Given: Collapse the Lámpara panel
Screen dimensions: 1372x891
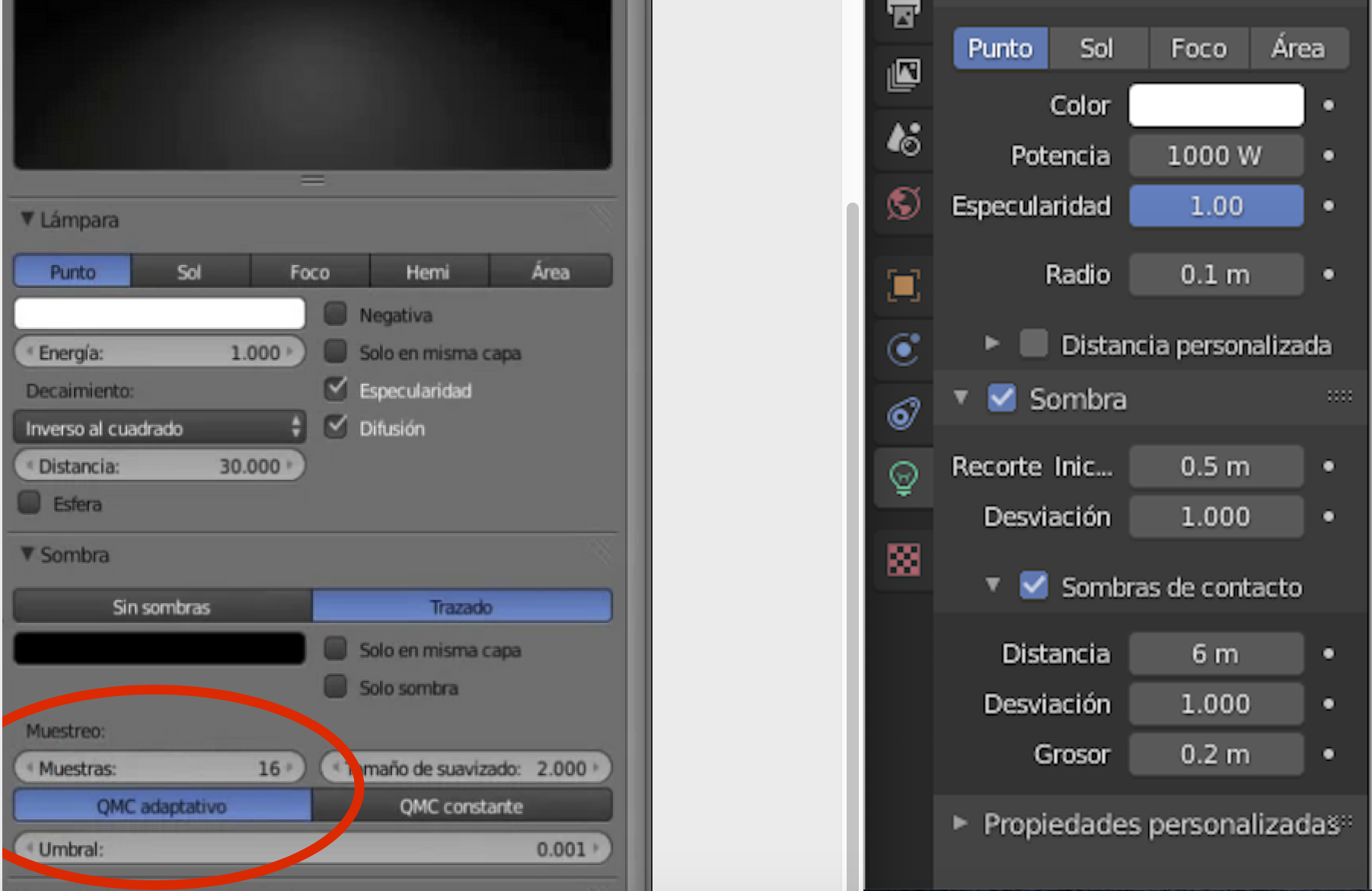Looking at the screenshot, I should (27, 219).
